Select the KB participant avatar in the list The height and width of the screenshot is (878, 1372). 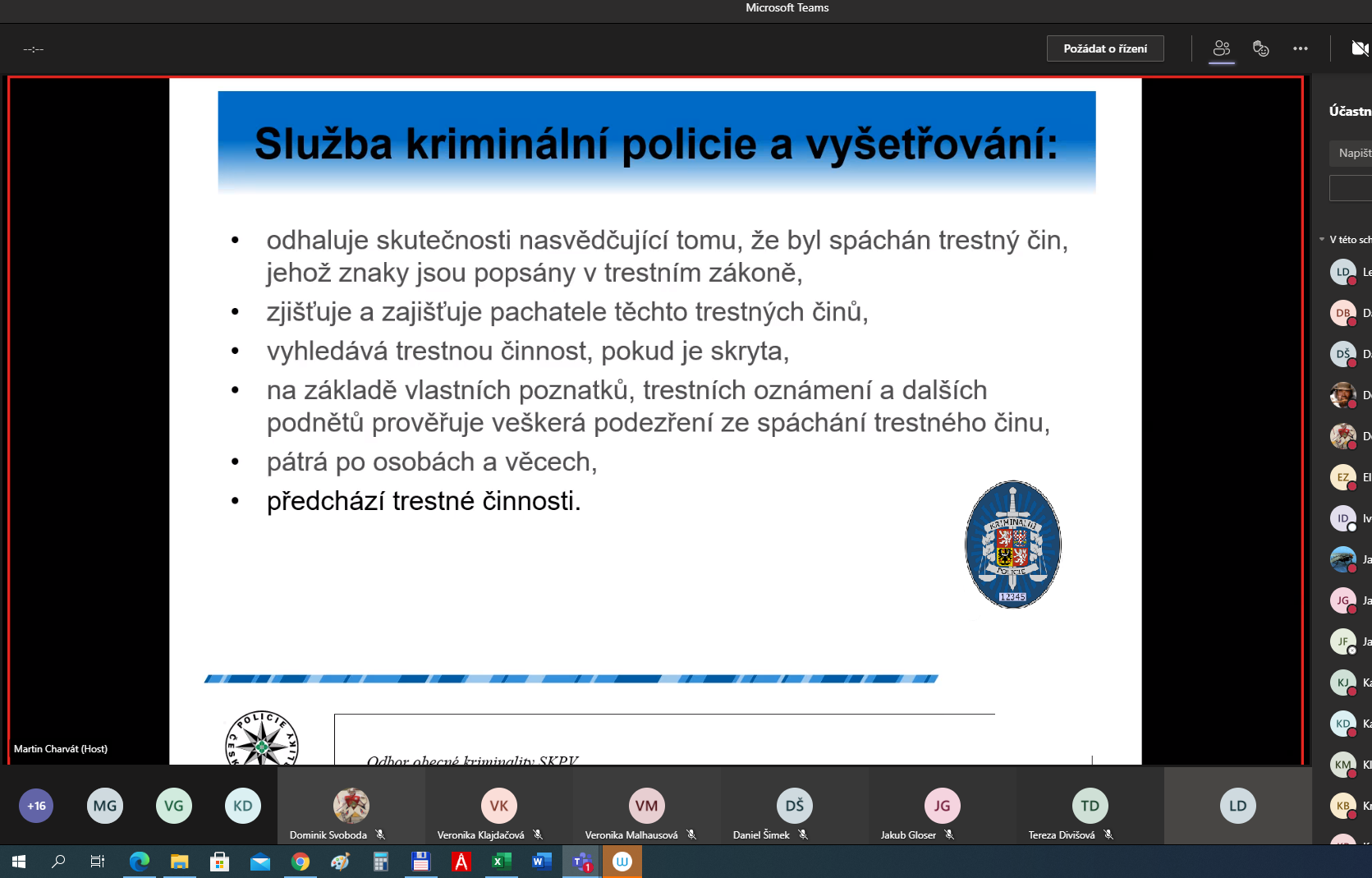click(1343, 806)
